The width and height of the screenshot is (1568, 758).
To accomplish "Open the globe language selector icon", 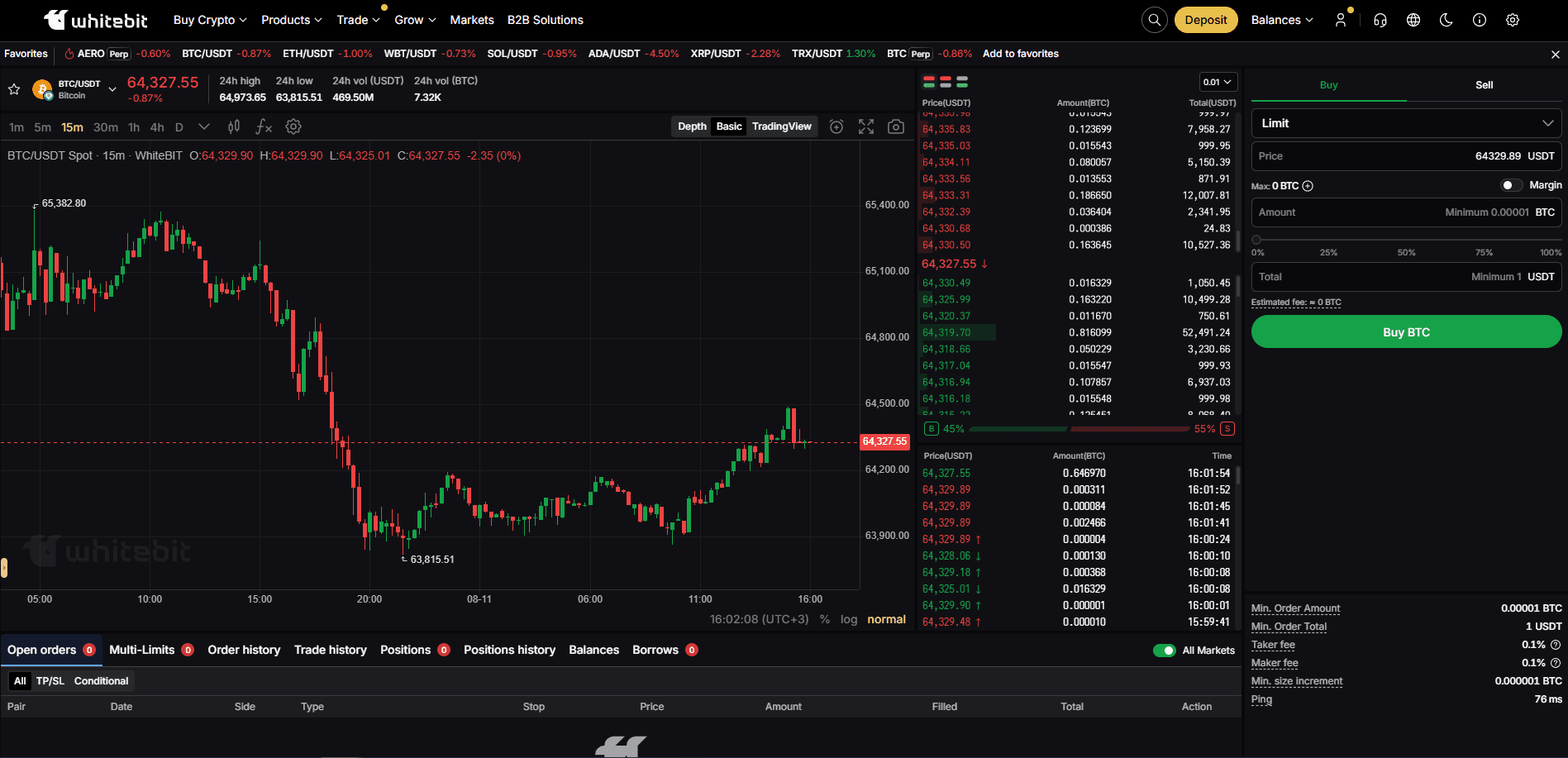I will (1413, 20).
